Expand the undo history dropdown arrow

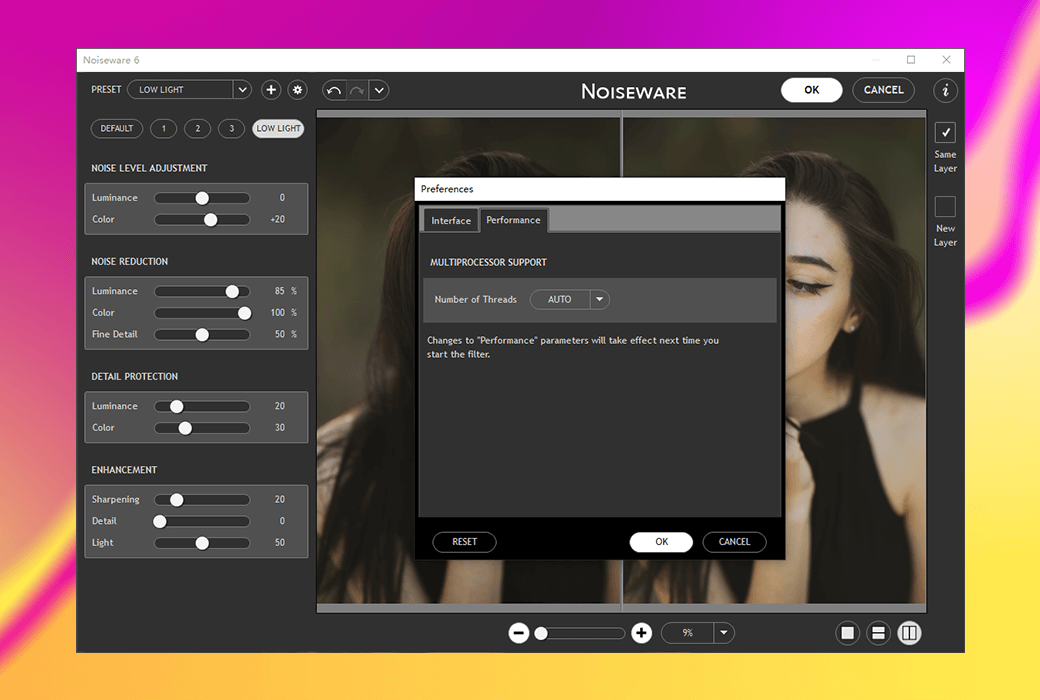379,90
